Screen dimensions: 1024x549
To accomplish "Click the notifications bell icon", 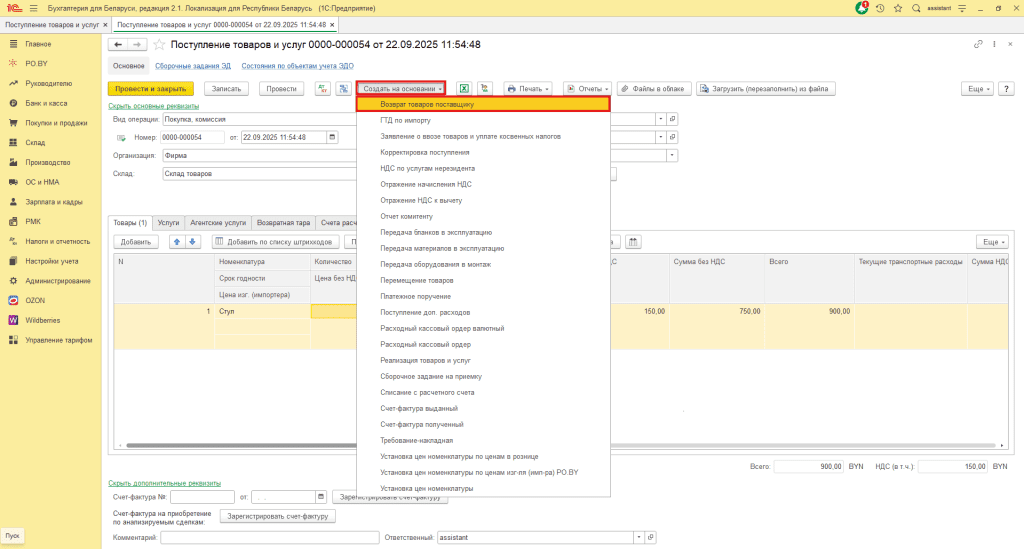I will click(x=862, y=8).
